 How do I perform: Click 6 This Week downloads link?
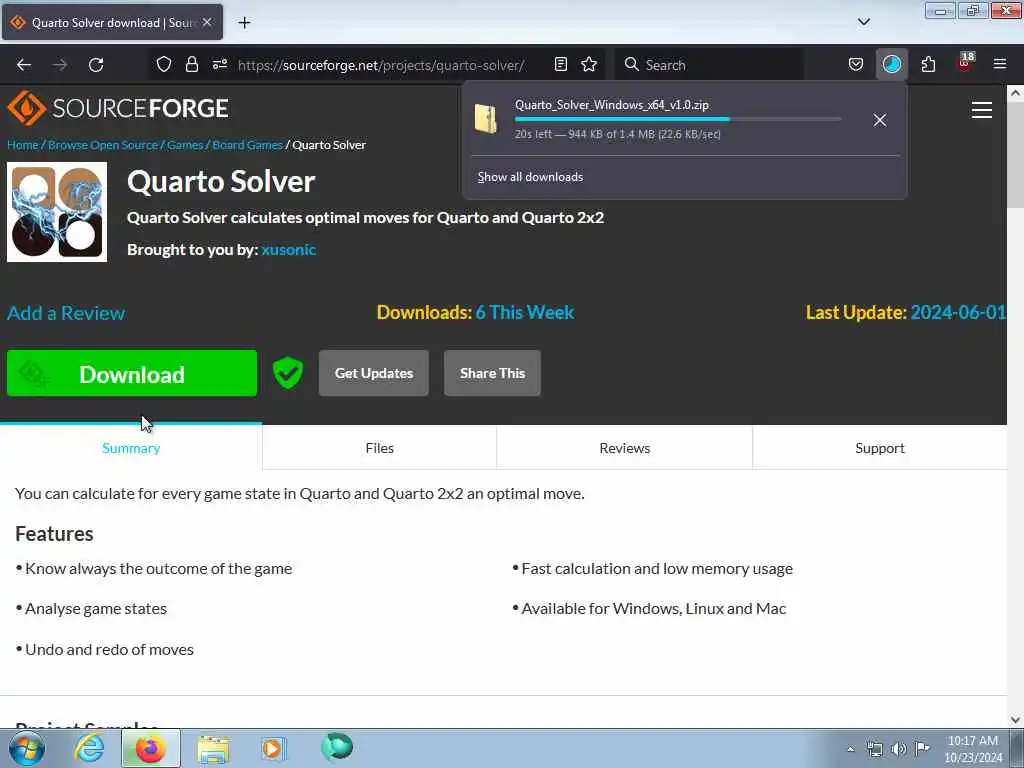[524, 312]
